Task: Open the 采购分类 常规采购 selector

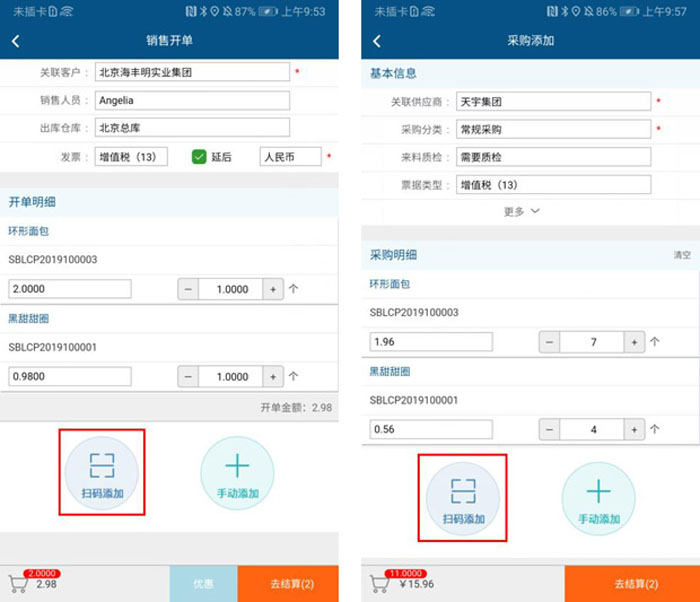Action: [553, 129]
